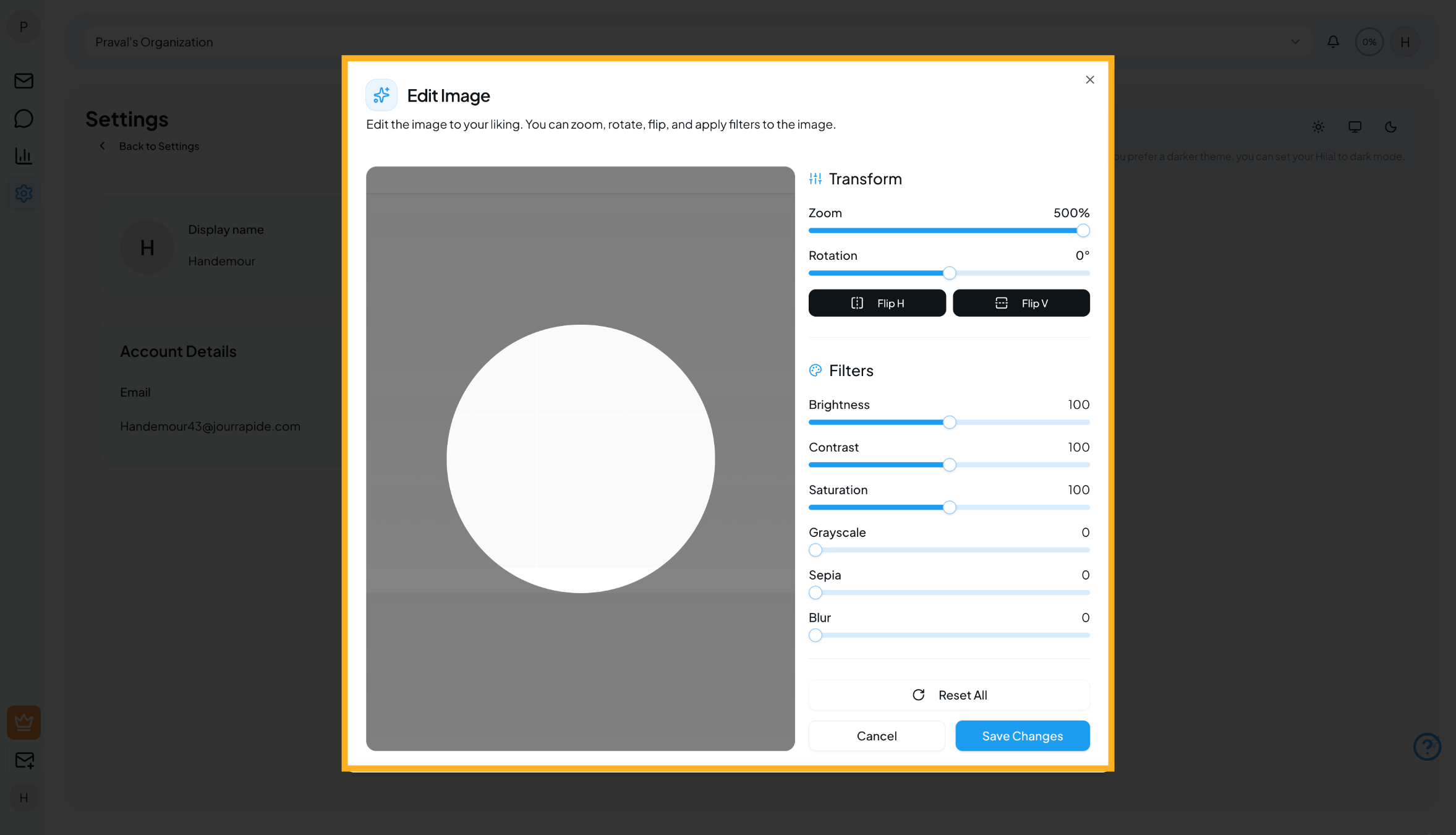Switch to light theme sun icon
The height and width of the screenshot is (835, 1456).
pos(1318,127)
